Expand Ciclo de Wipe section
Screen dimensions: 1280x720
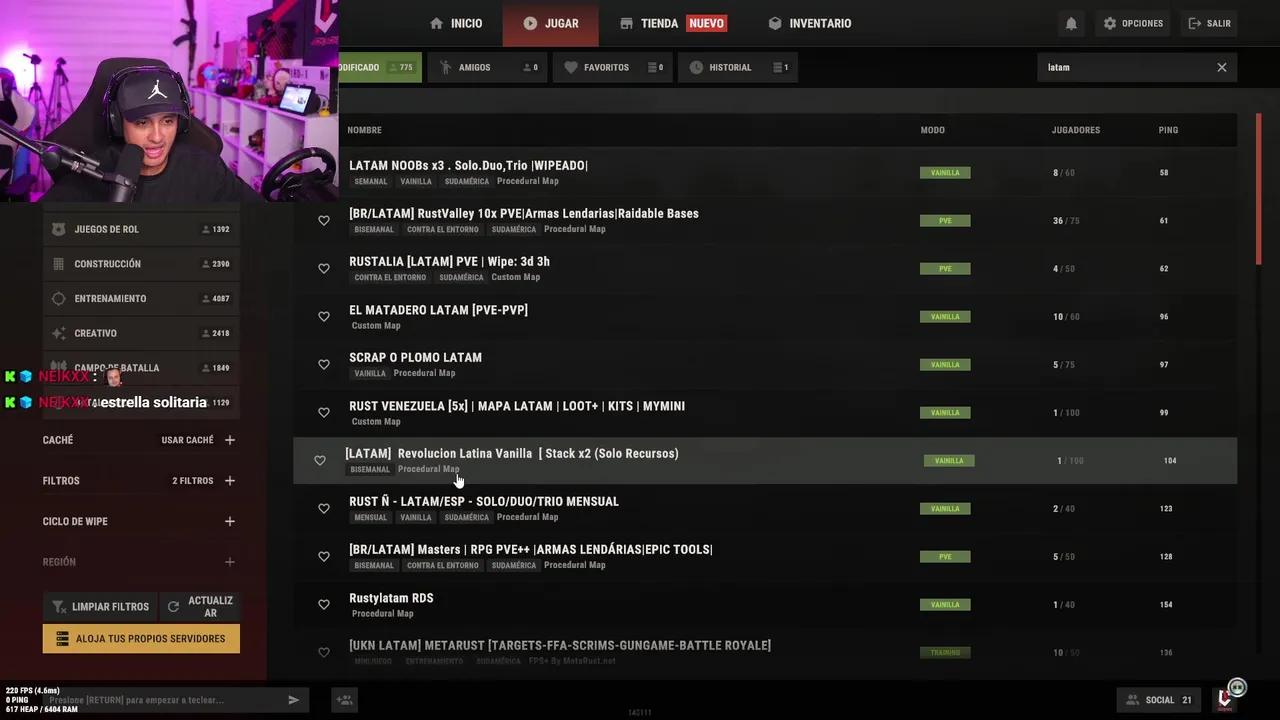[x=230, y=521]
